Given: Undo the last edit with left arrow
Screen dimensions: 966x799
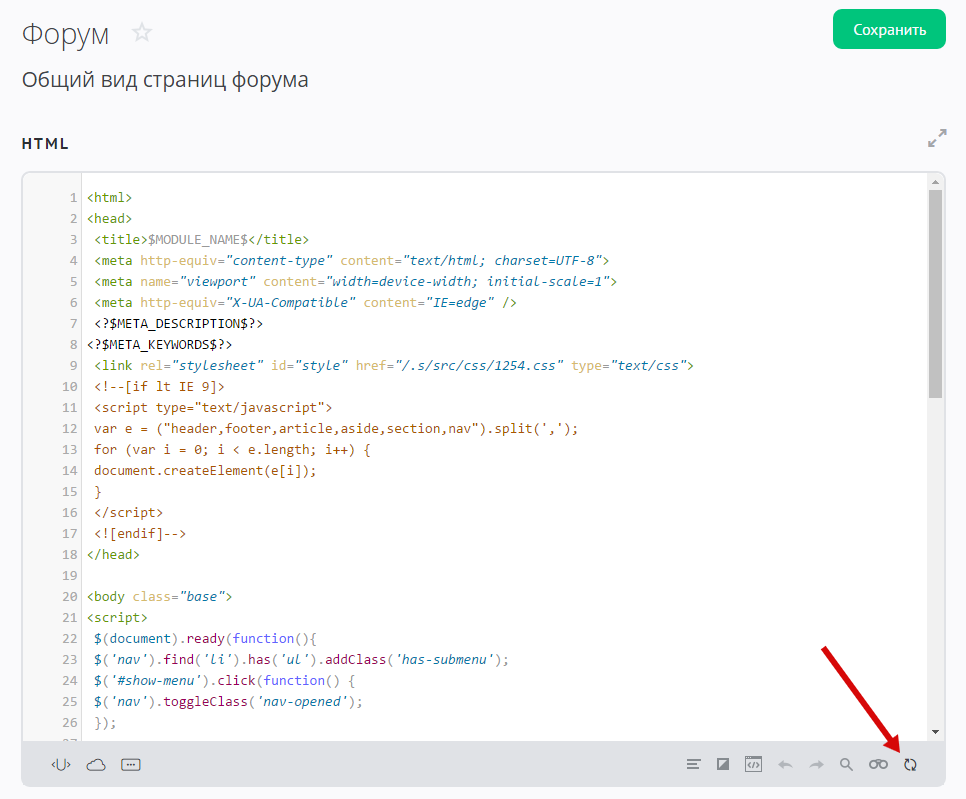Looking at the screenshot, I should [x=785, y=765].
